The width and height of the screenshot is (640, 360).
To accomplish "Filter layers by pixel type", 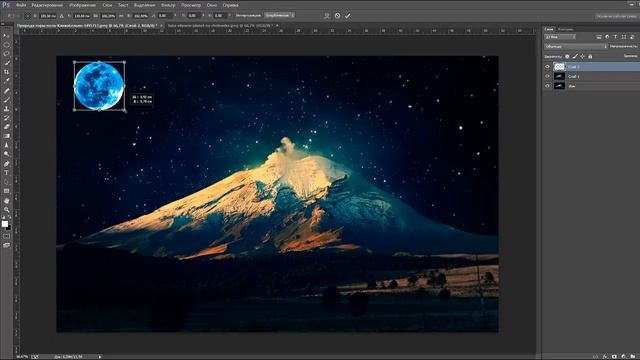I will (599, 37).
